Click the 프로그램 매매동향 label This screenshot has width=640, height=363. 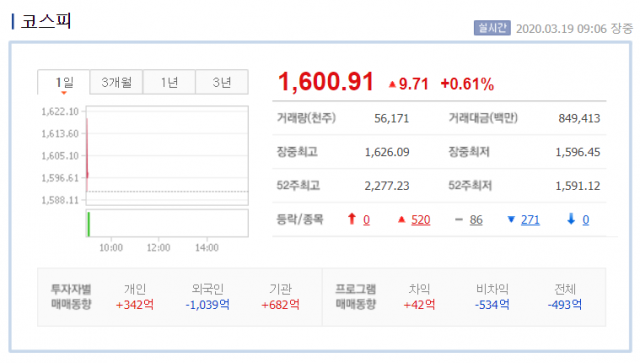coord(355,297)
